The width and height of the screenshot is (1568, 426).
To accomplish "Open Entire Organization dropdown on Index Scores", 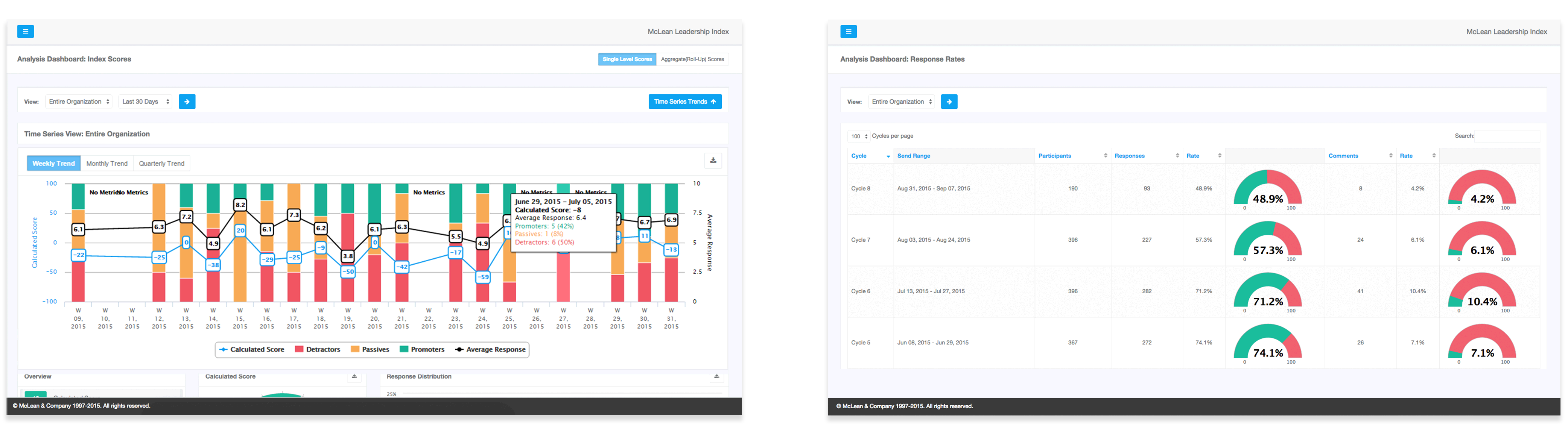I will click(79, 102).
